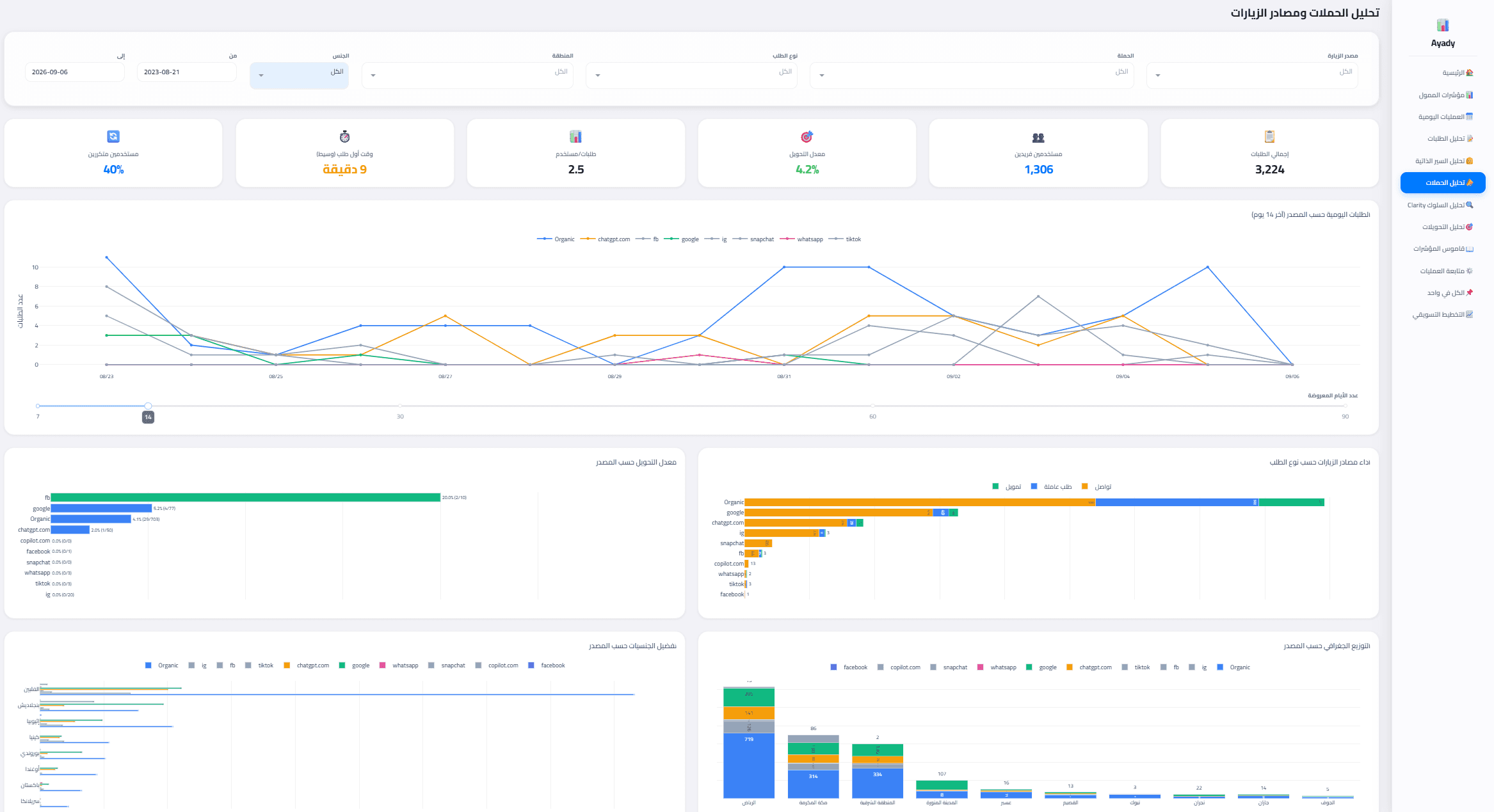Click the إلى date field 2026-09-06
Viewport: 1494px width, 812px height.
coord(74,72)
